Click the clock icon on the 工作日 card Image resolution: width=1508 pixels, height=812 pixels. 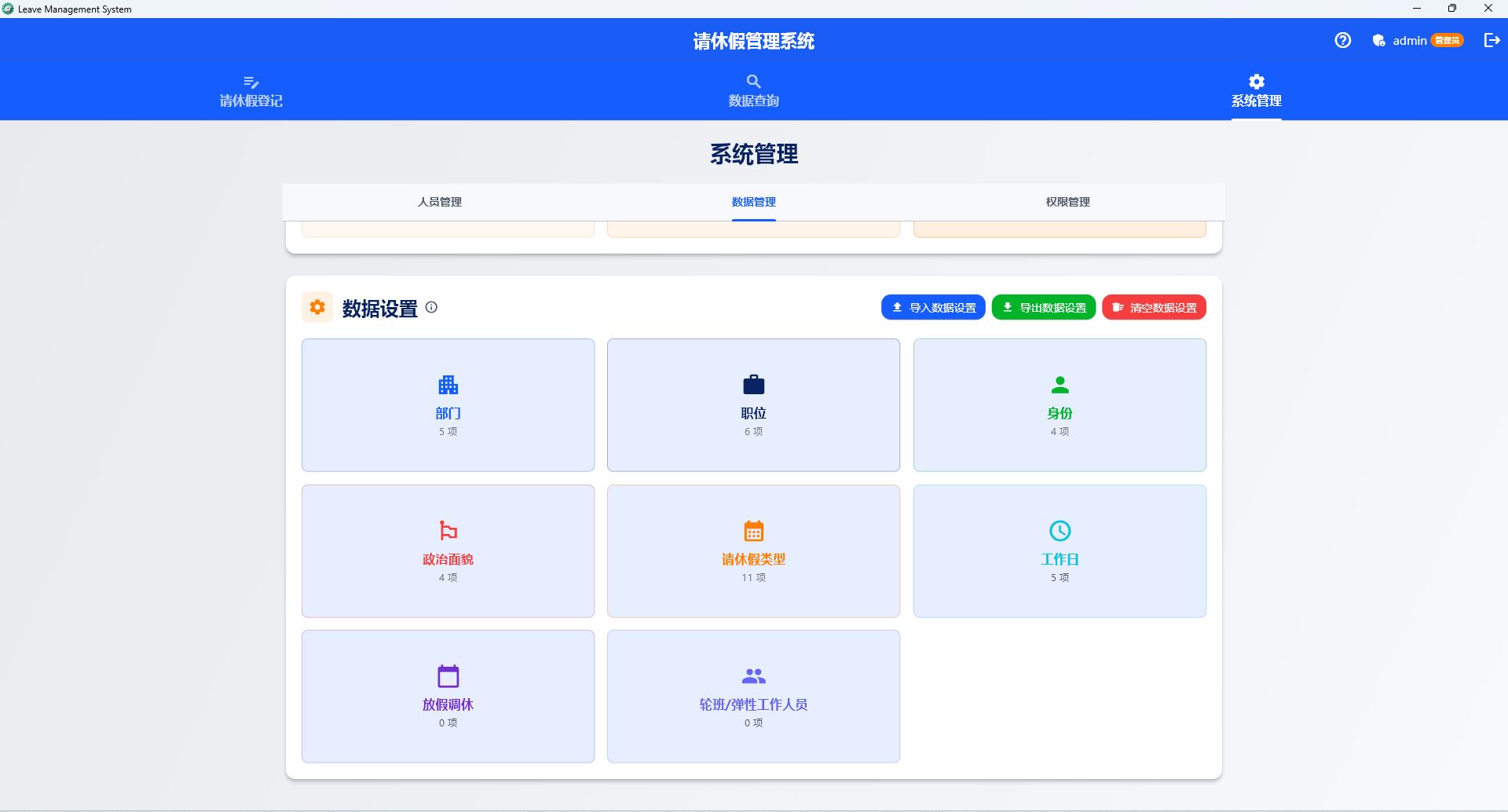click(x=1060, y=530)
